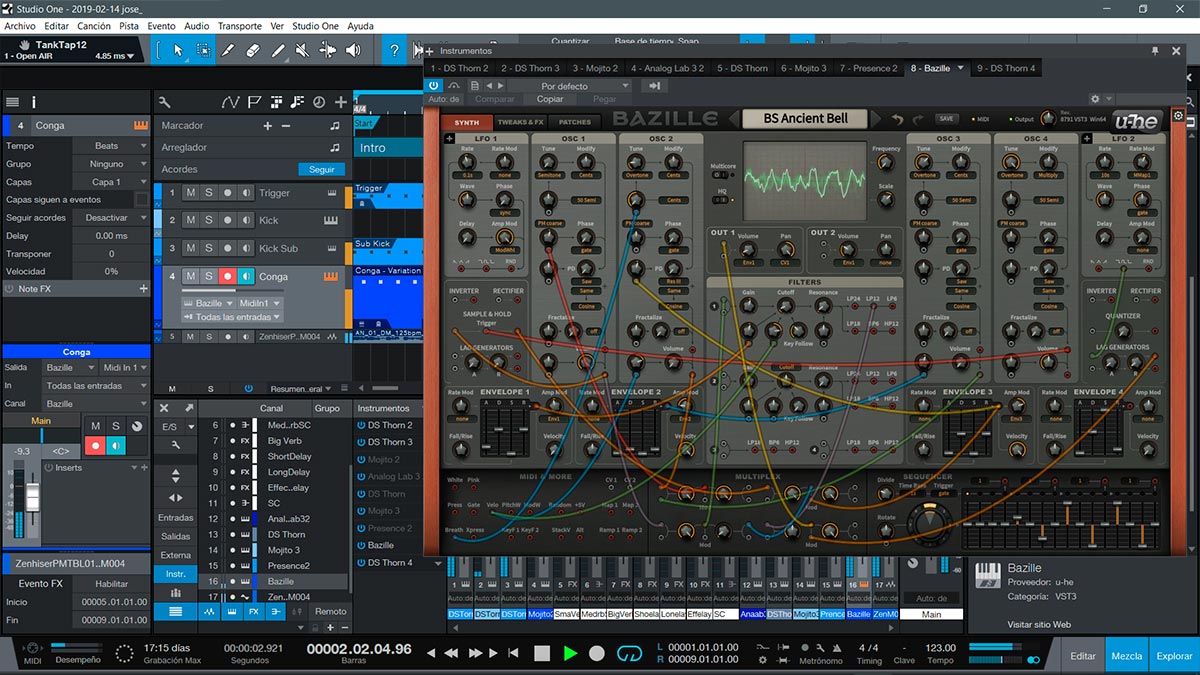The width and height of the screenshot is (1200, 675).
Task: Check Capas siguen a eventos checkbox
Action: pos(141,200)
